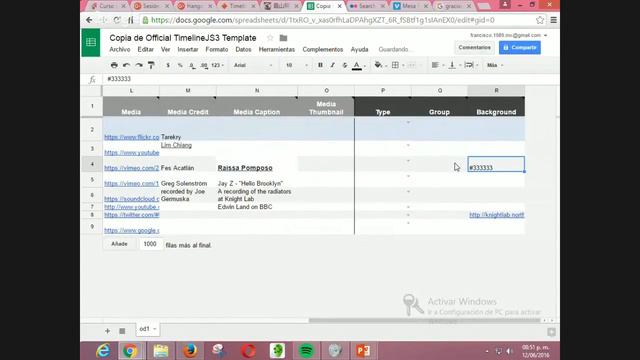640x360 pixels.
Task: Open the Ver menu
Action: [x=165, y=49]
